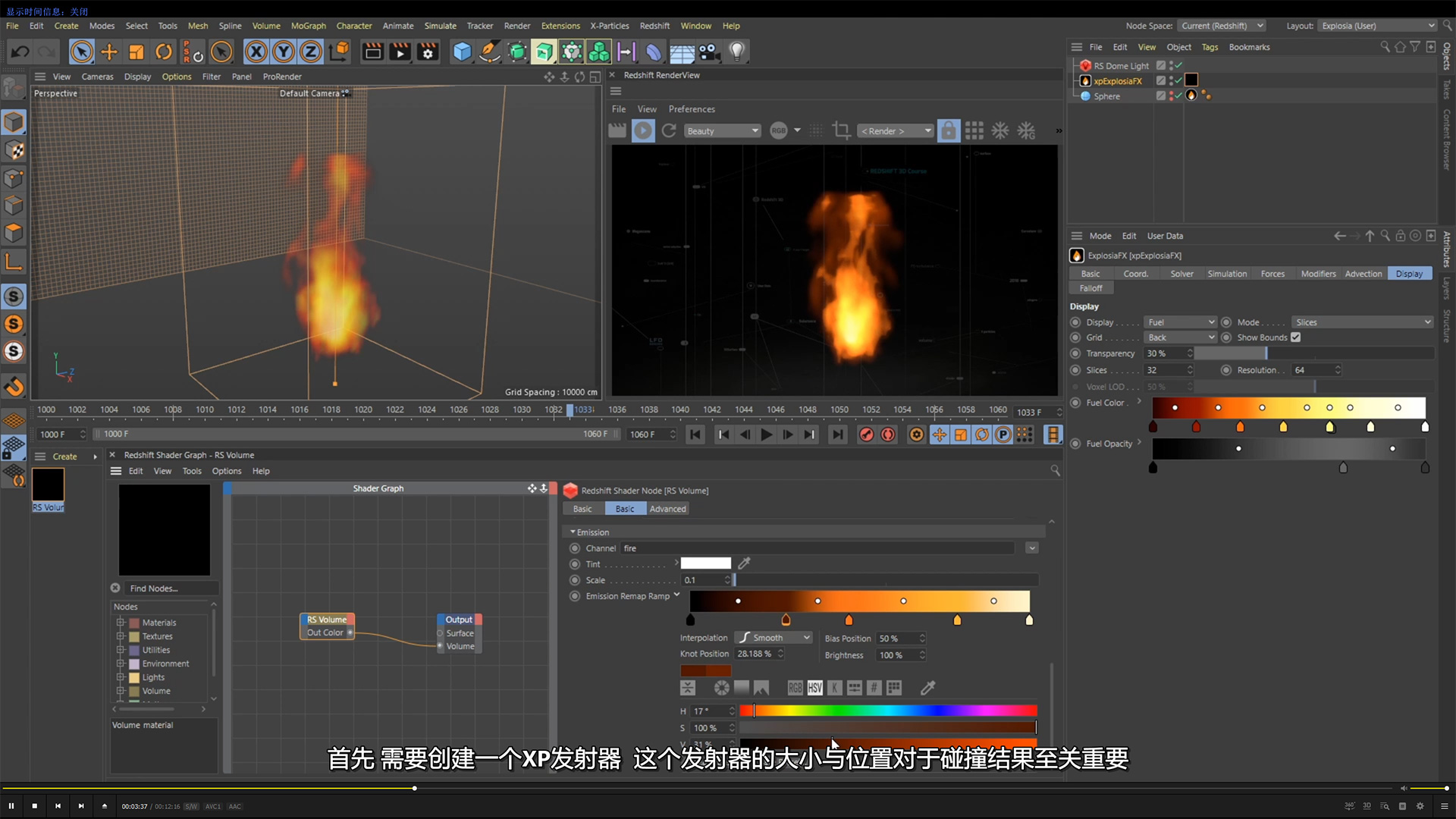Select the Polygons mode icon in left sidebar
Viewport: 1456px width, 819px height.
14,233
